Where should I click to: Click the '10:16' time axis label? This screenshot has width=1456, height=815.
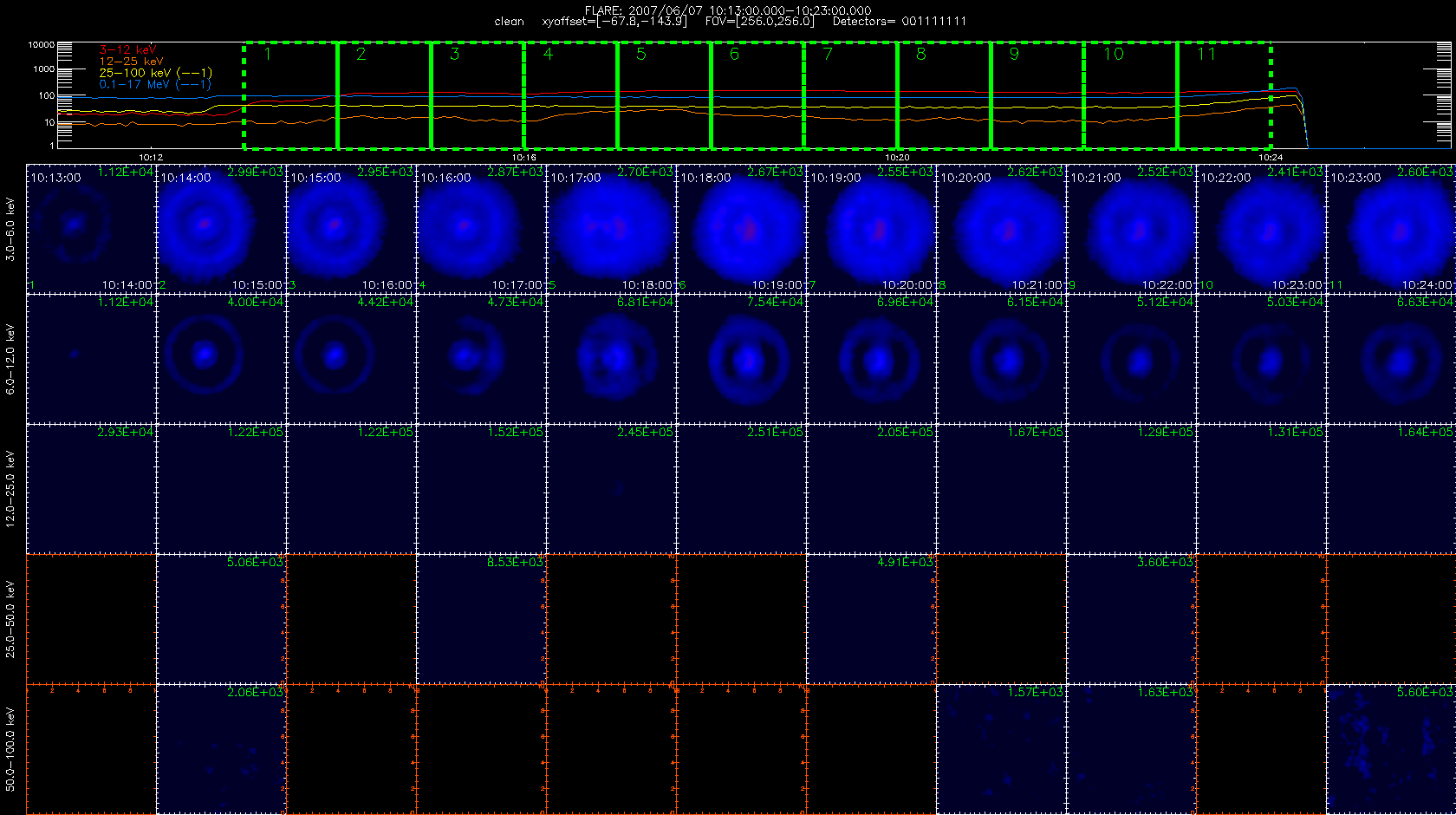524,157
